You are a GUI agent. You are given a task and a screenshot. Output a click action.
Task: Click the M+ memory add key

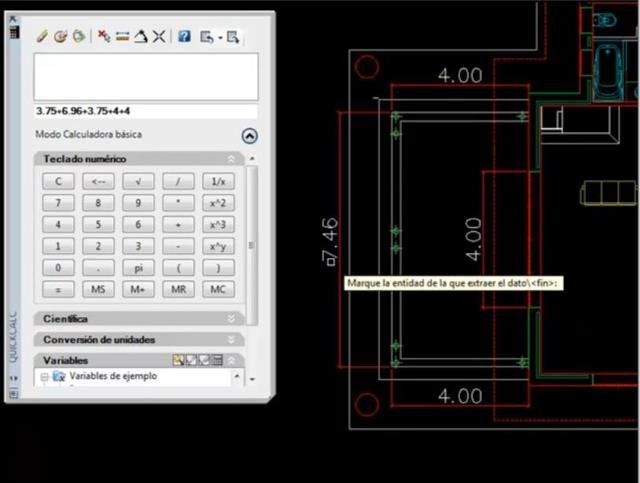(138, 289)
